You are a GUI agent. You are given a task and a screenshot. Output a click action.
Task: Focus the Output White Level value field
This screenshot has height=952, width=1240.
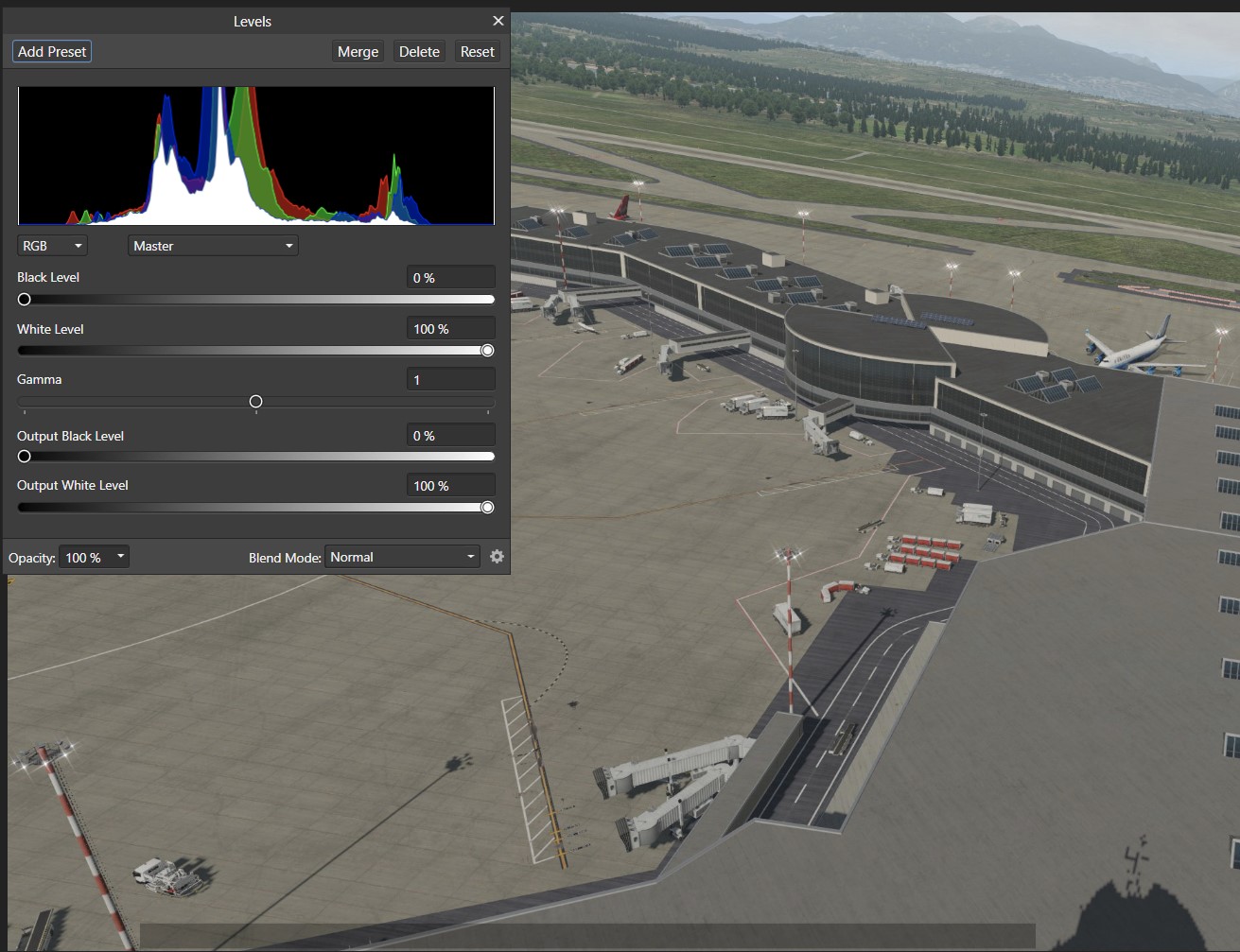(x=450, y=486)
